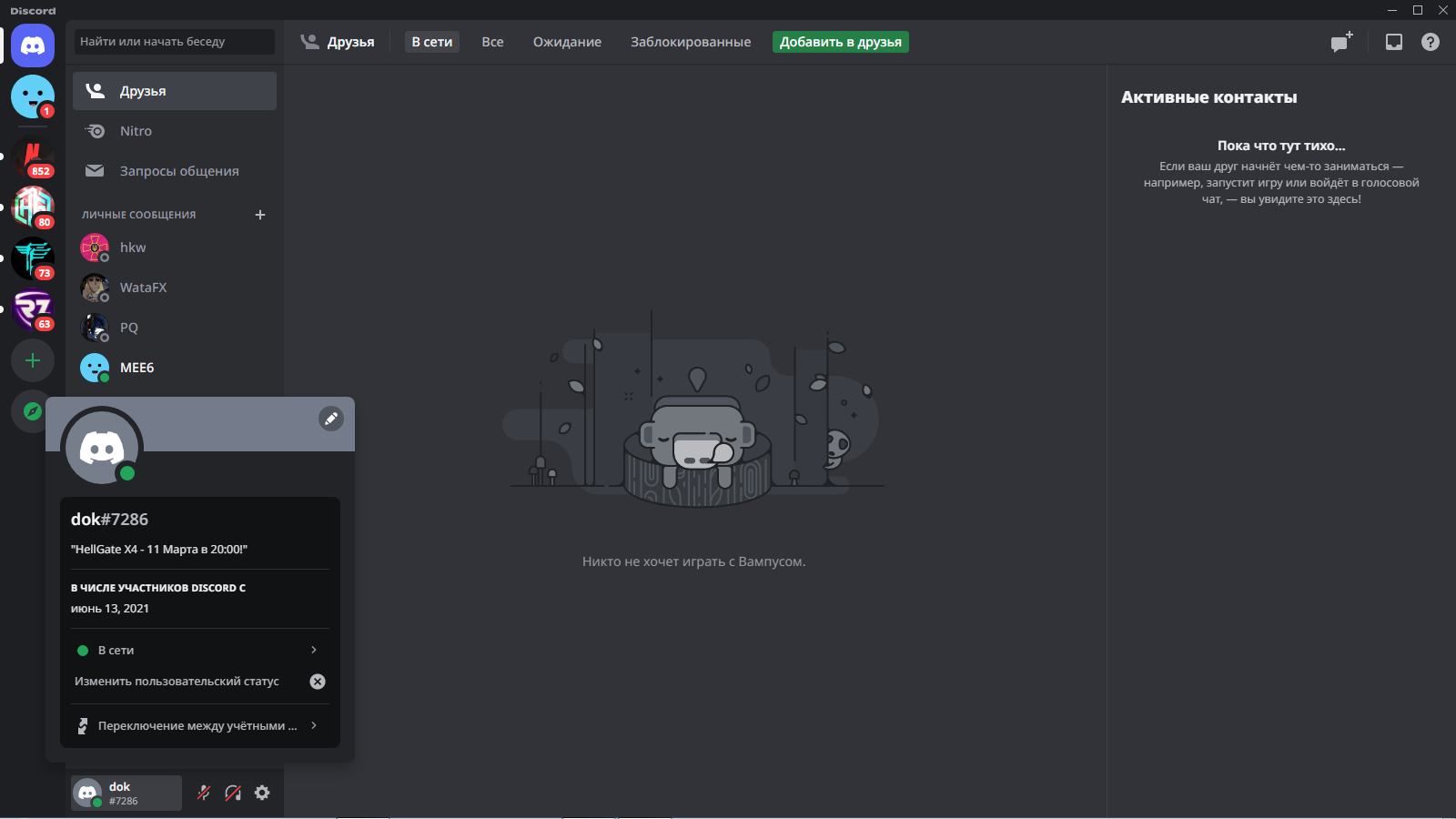Explore public servers compass icon
This screenshot has height=819, width=1456.
(x=33, y=411)
